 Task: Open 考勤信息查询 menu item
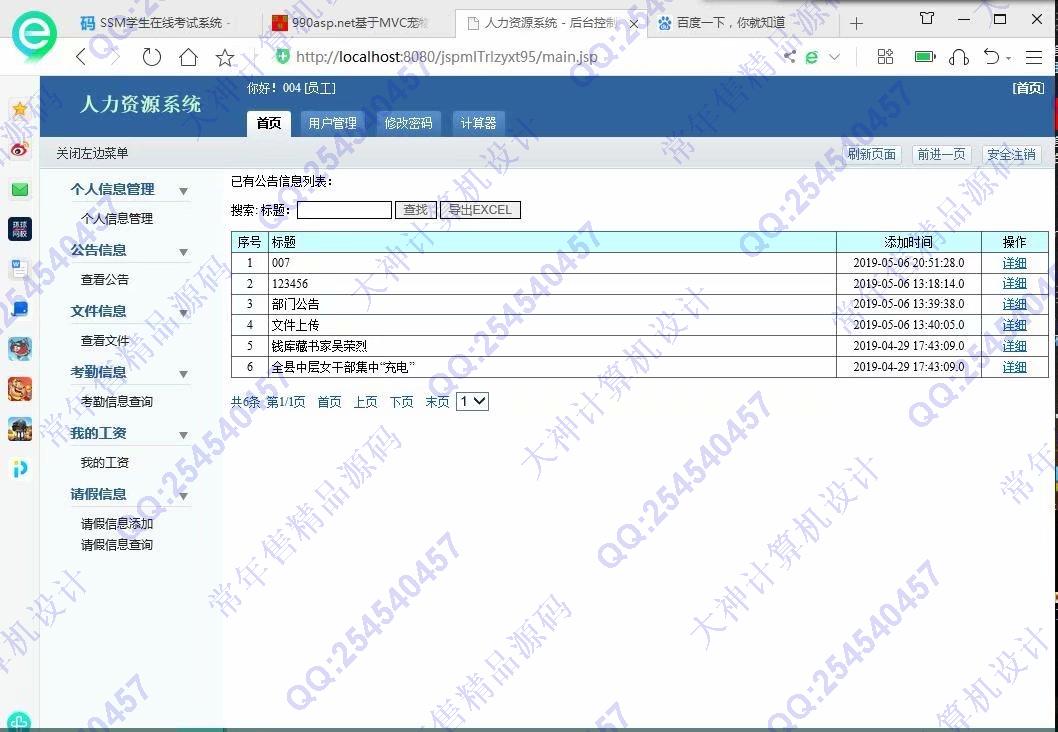[117, 401]
